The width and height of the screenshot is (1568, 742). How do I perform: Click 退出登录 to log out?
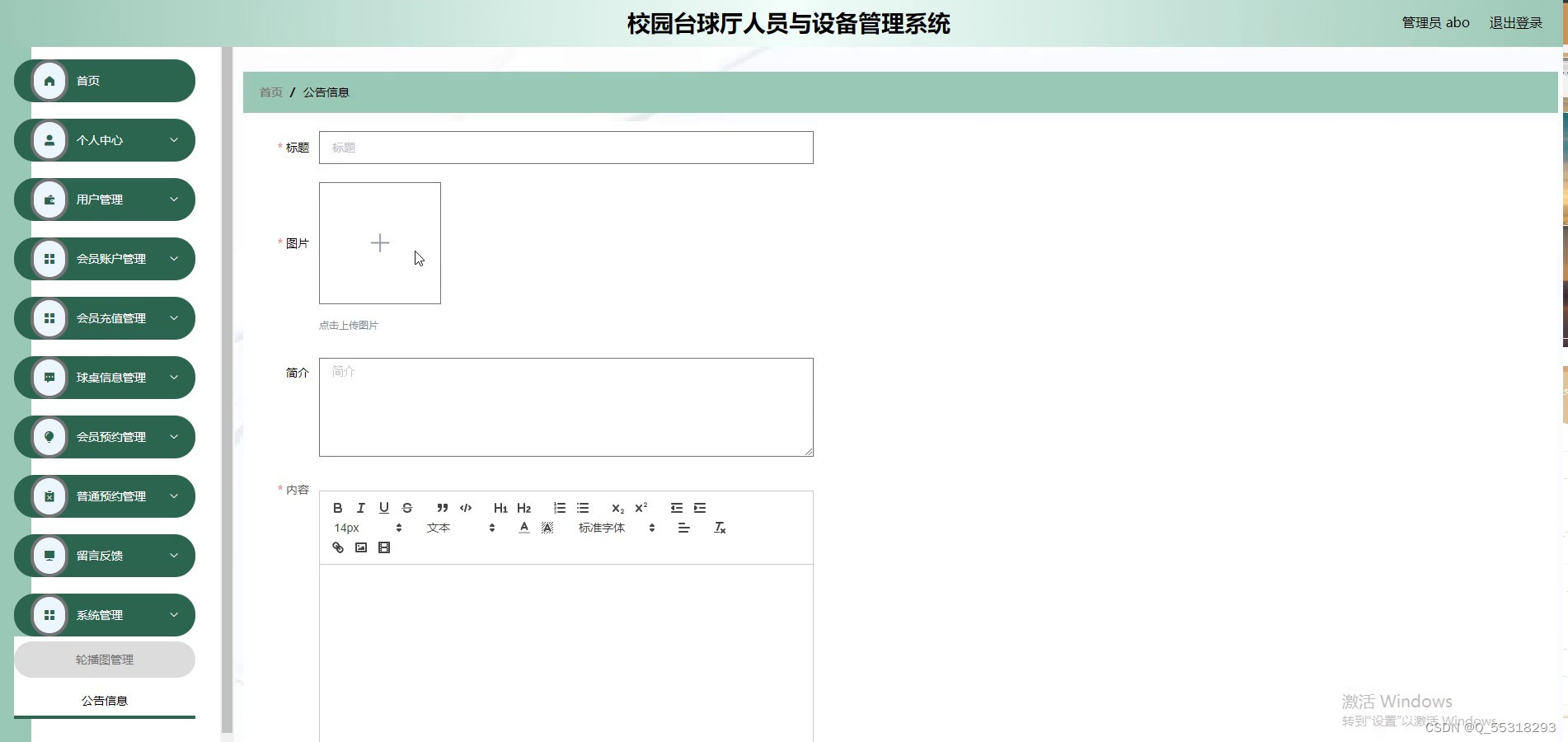[x=1514, y=22]
